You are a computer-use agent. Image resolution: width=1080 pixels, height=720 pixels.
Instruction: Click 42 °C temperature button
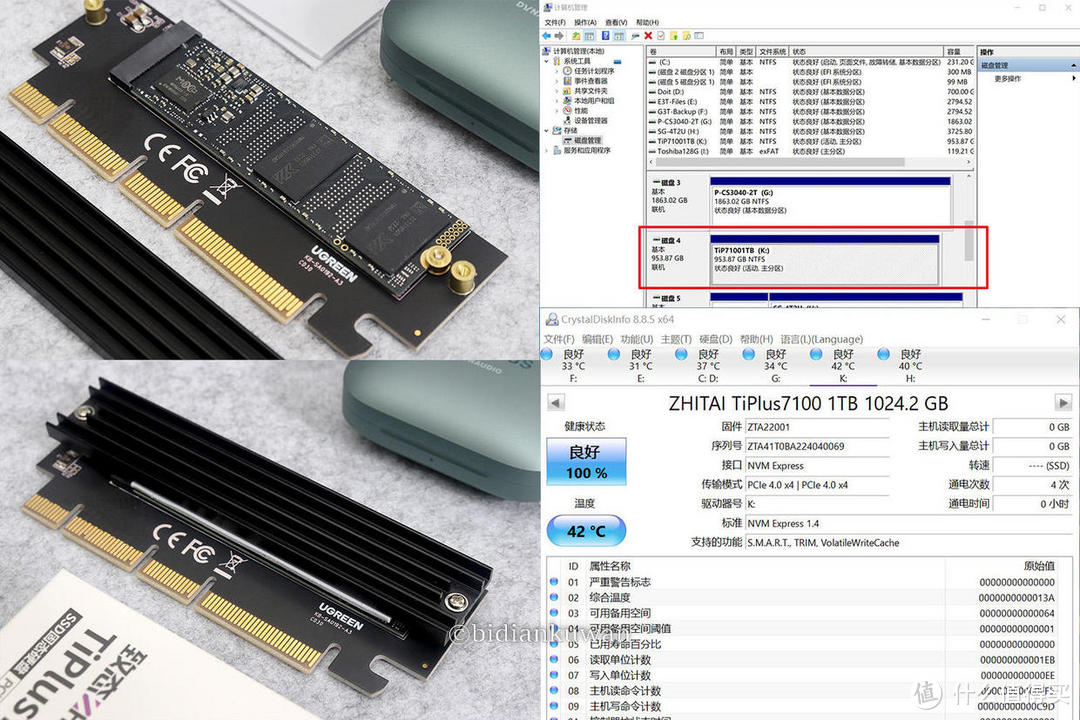[x=586, y=531]
